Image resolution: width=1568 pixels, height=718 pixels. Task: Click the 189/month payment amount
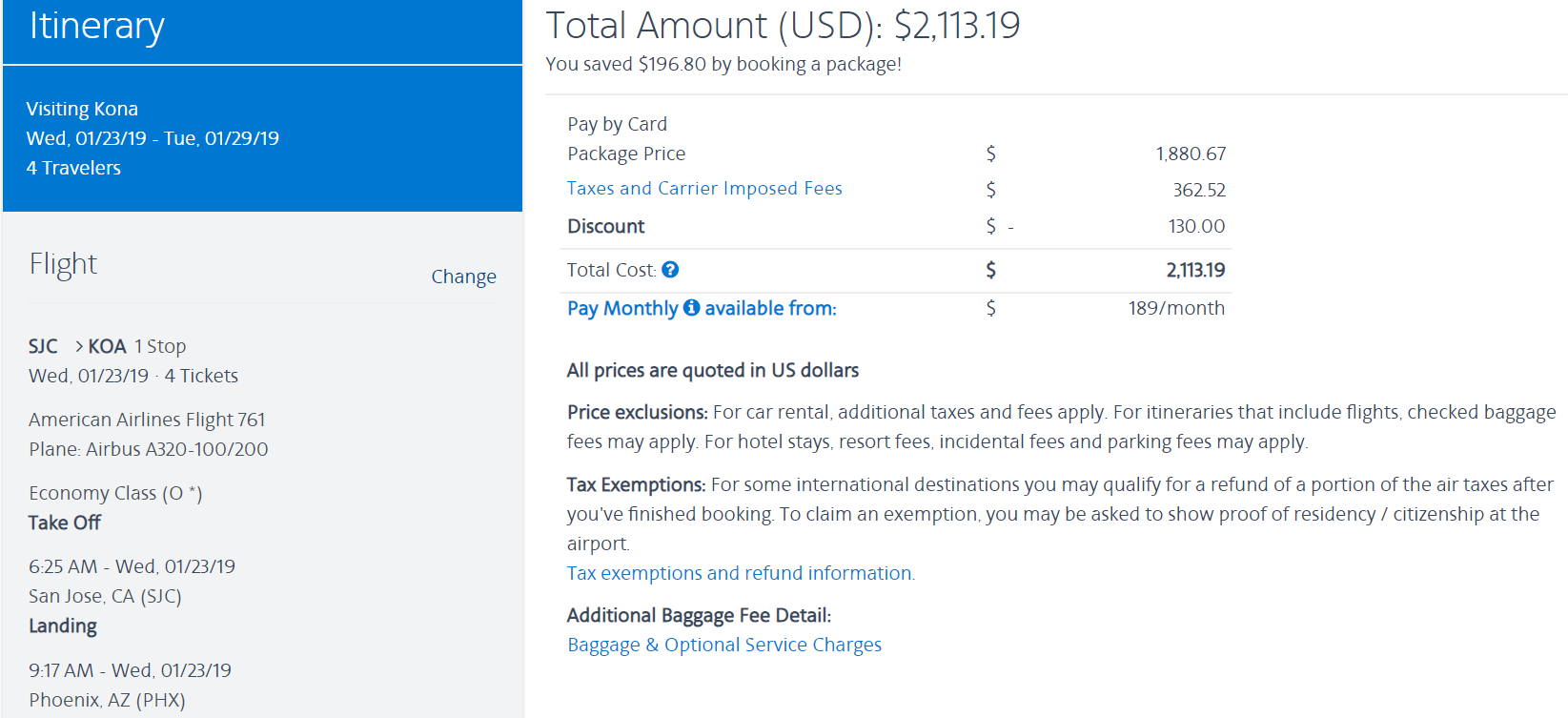[1176, 309]
